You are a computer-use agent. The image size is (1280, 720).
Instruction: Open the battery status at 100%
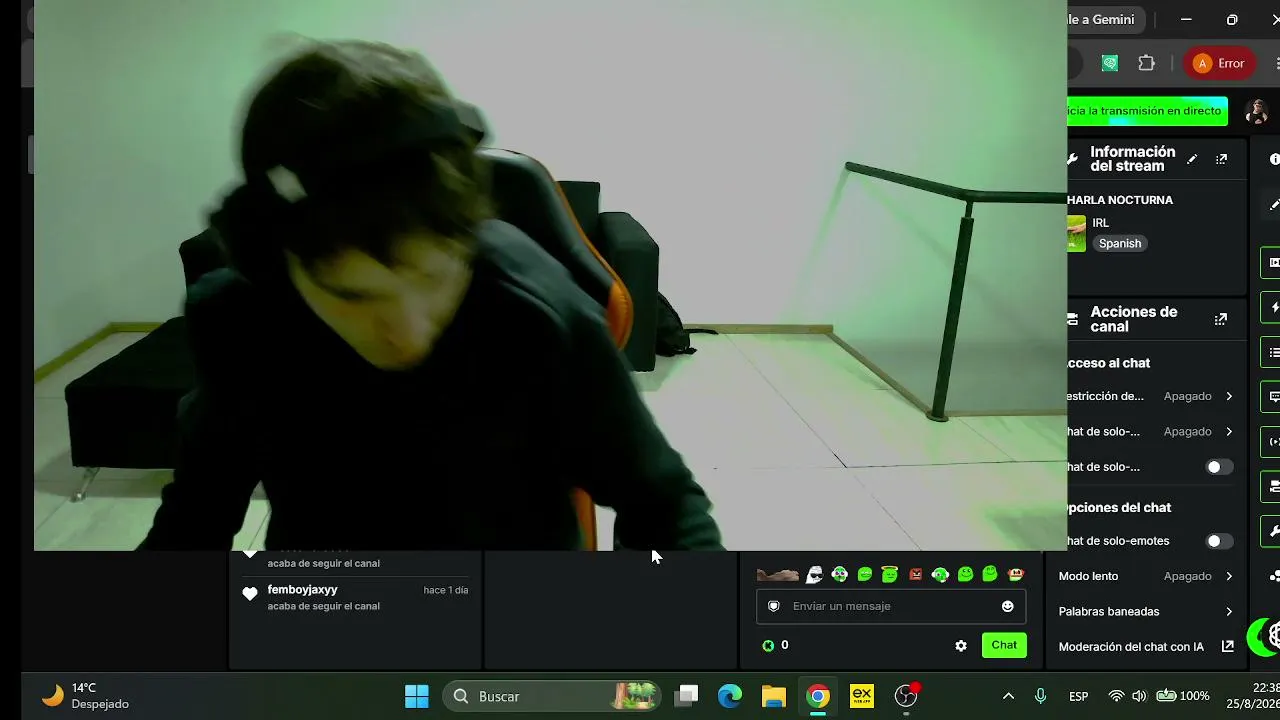(1182, 696)
